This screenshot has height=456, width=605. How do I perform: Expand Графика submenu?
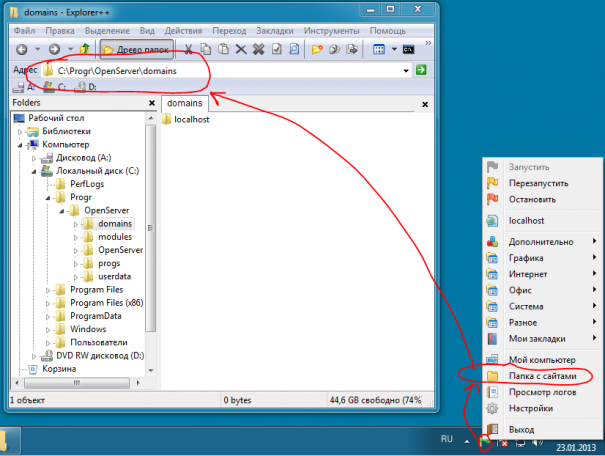(x=526, y=258)
